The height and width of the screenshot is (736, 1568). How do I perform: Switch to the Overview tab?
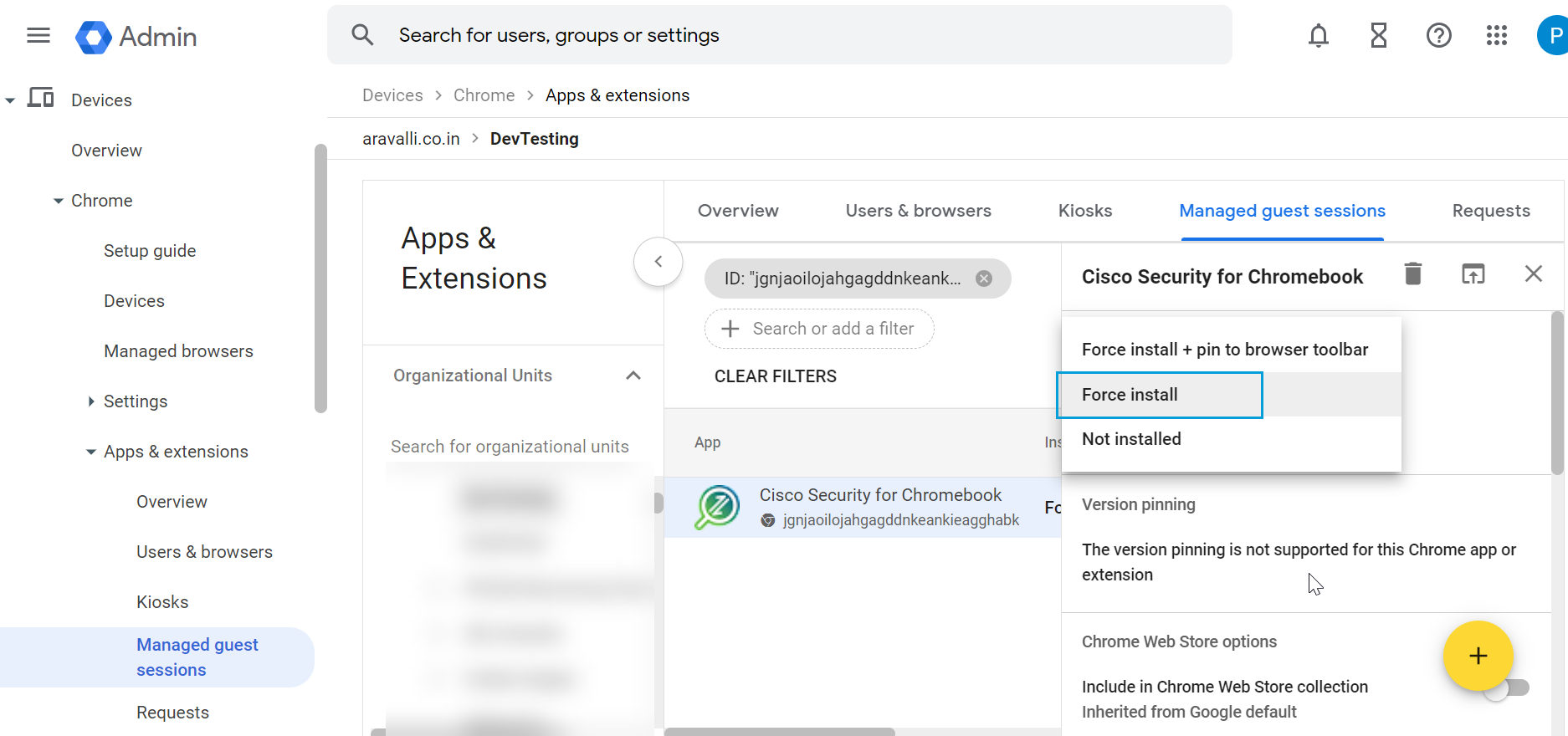coord(738,211)
